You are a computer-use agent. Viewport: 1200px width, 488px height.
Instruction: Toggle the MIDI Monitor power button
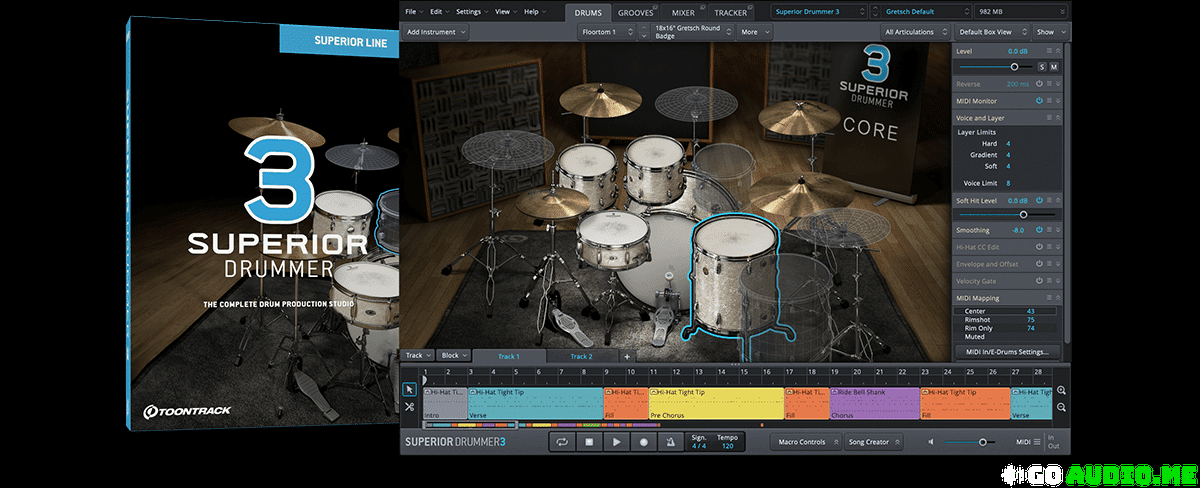tap(1040, 100)
